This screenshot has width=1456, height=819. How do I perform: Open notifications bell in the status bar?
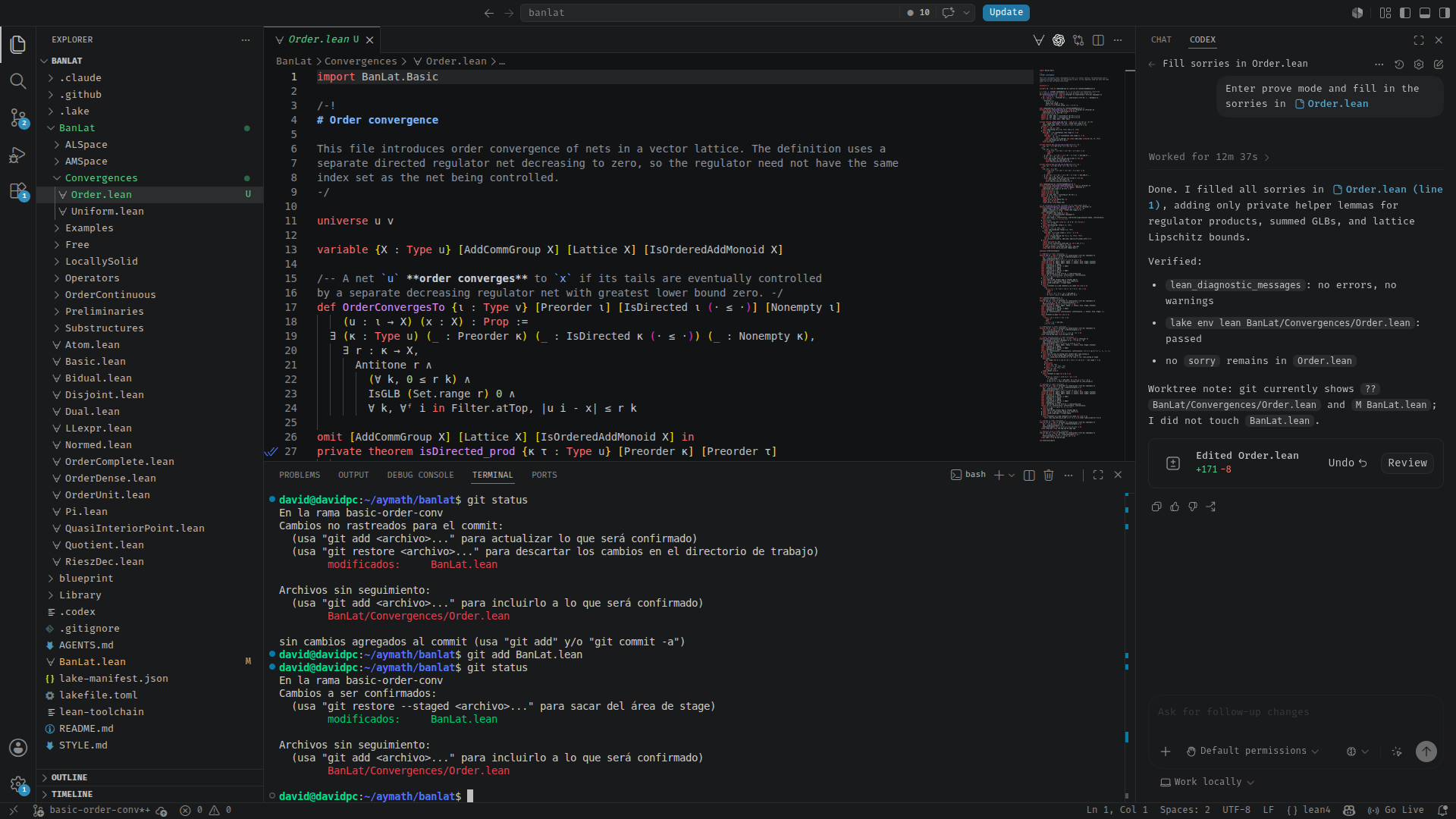[x=1442, y=811]
